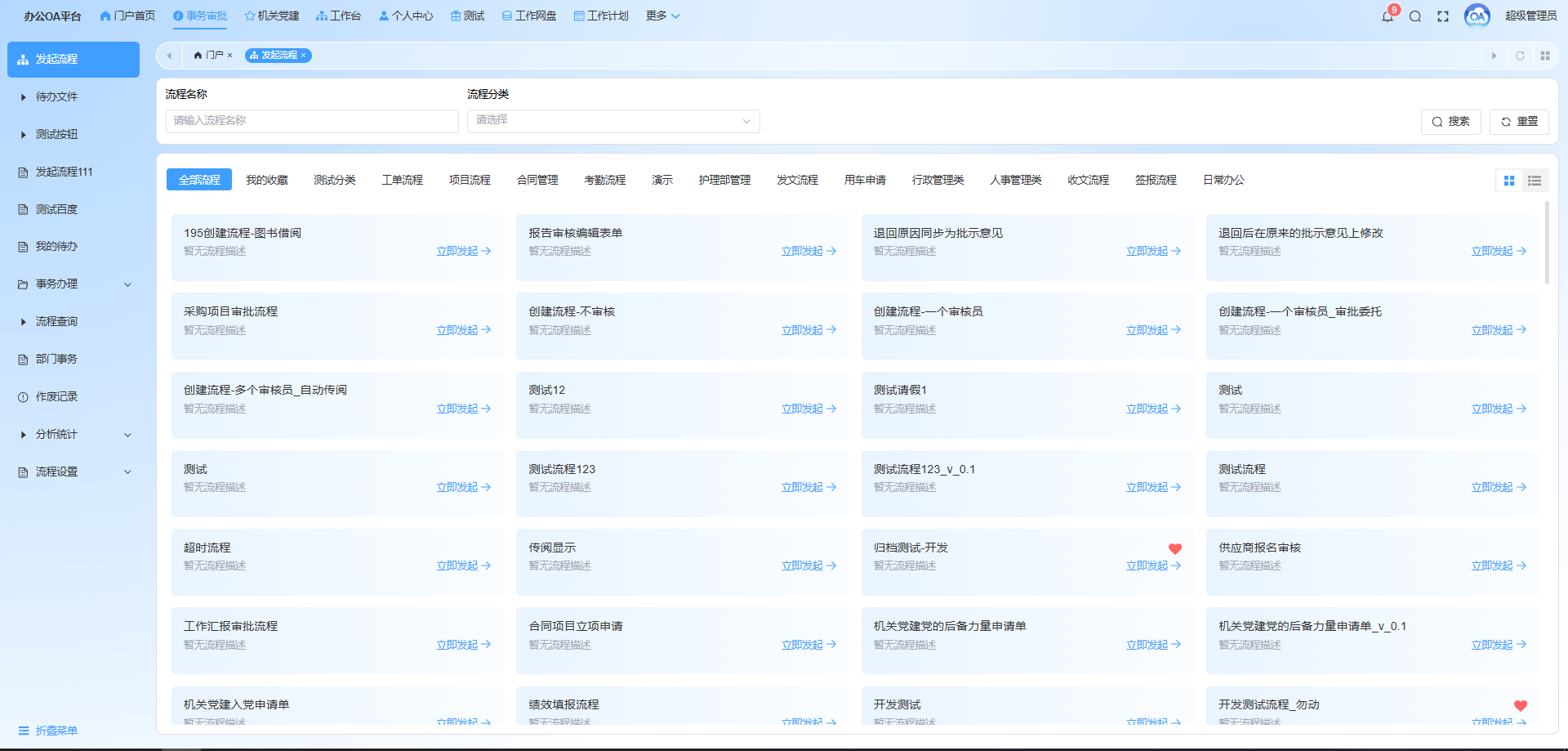This screenshot has height=751, width=1568.
Task: Open 作废记录 in the sidebar
Action: [73, 397]
